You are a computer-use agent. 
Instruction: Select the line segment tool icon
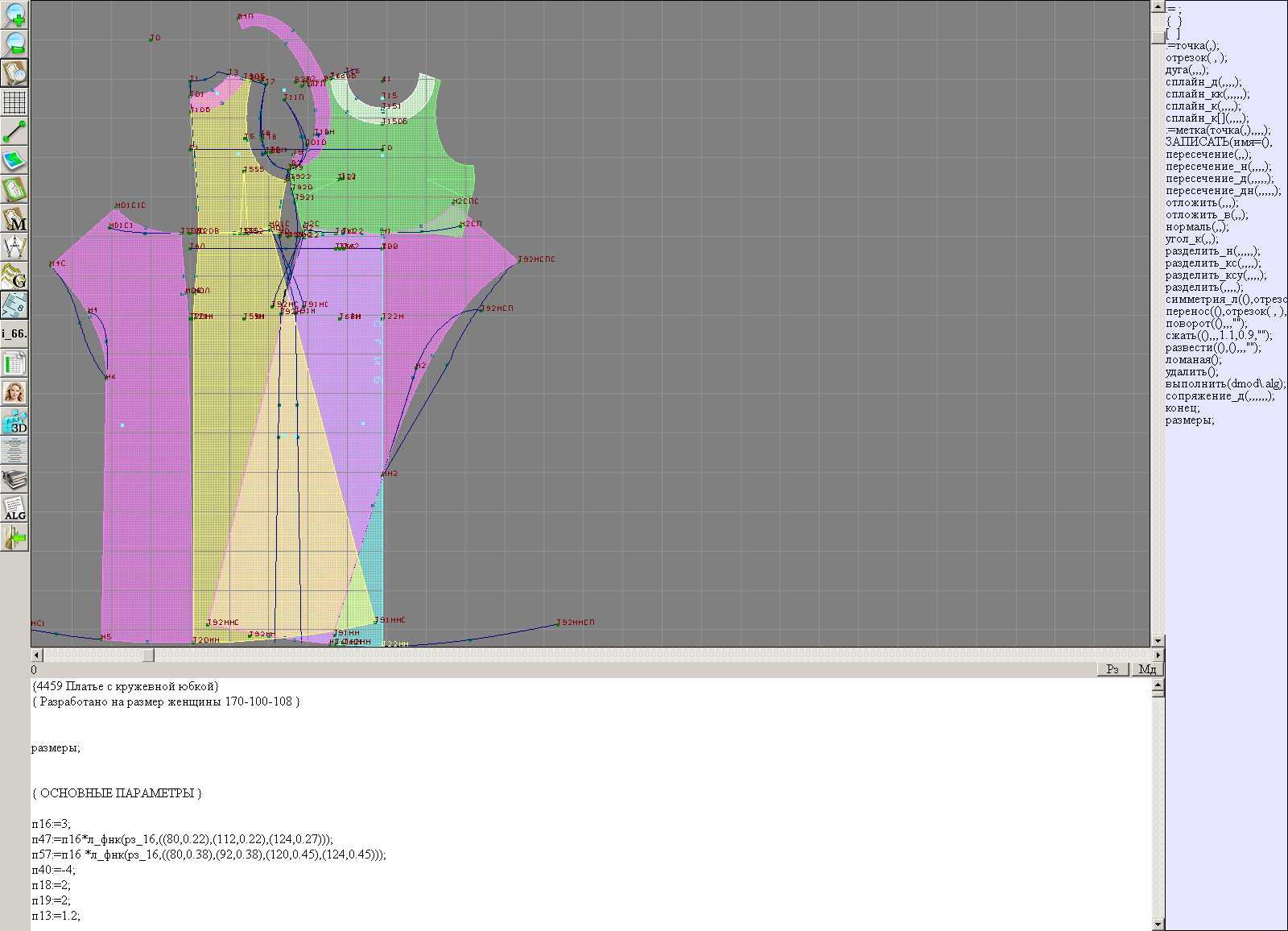[x=14, y=131]
